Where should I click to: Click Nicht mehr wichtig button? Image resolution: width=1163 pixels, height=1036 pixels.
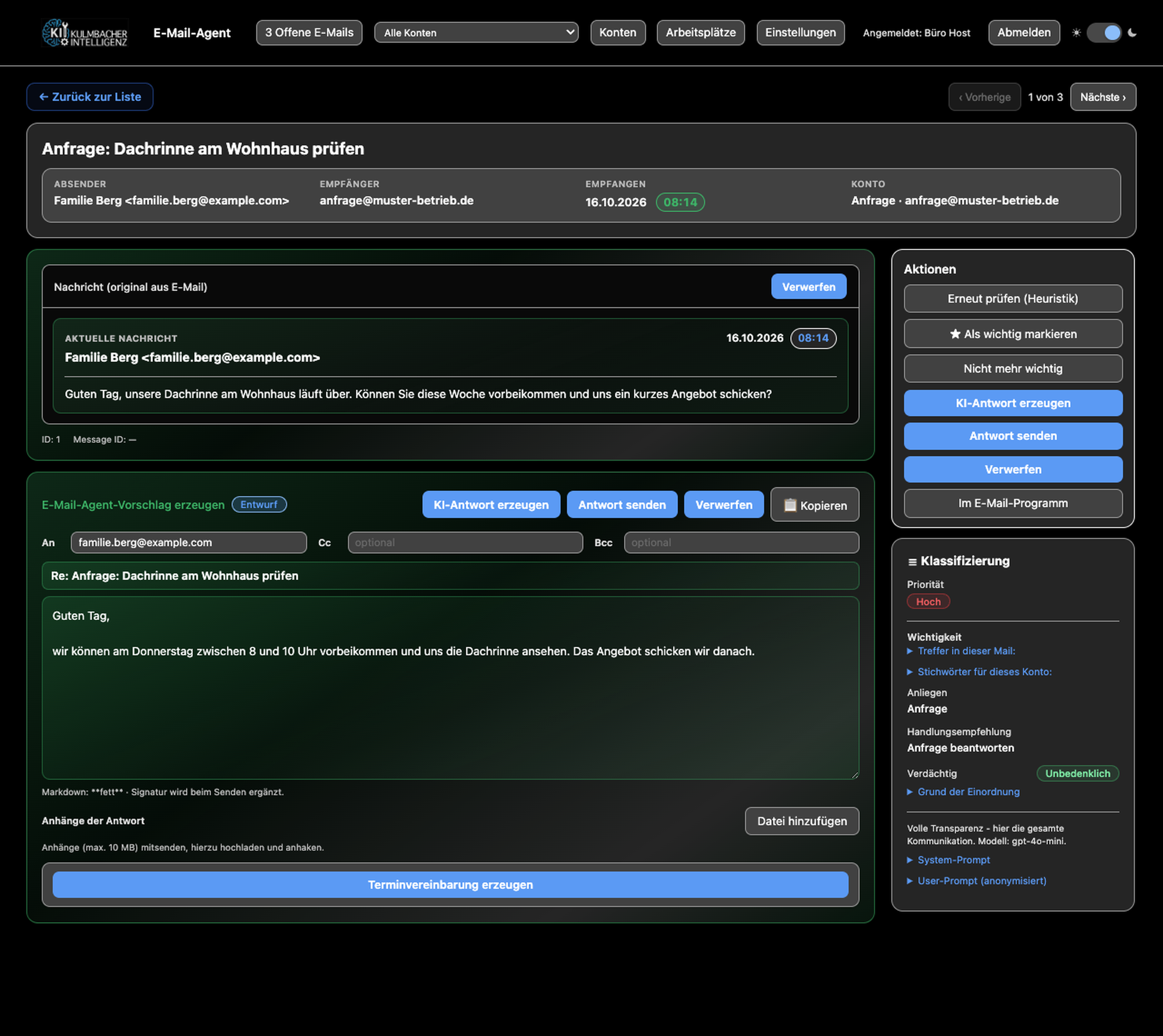tap(1013, 369)
